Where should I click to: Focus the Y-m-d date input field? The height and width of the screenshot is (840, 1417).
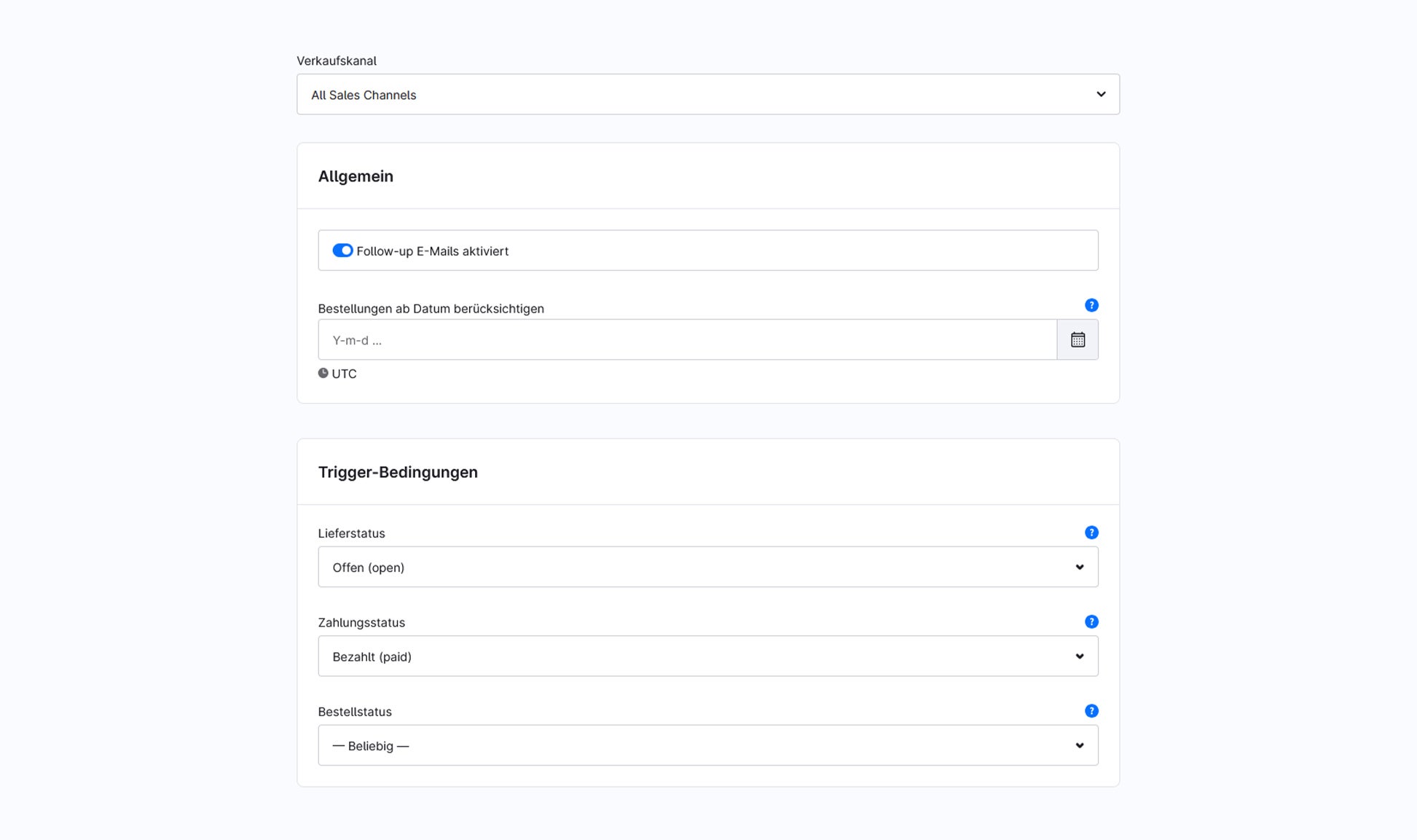687,339
